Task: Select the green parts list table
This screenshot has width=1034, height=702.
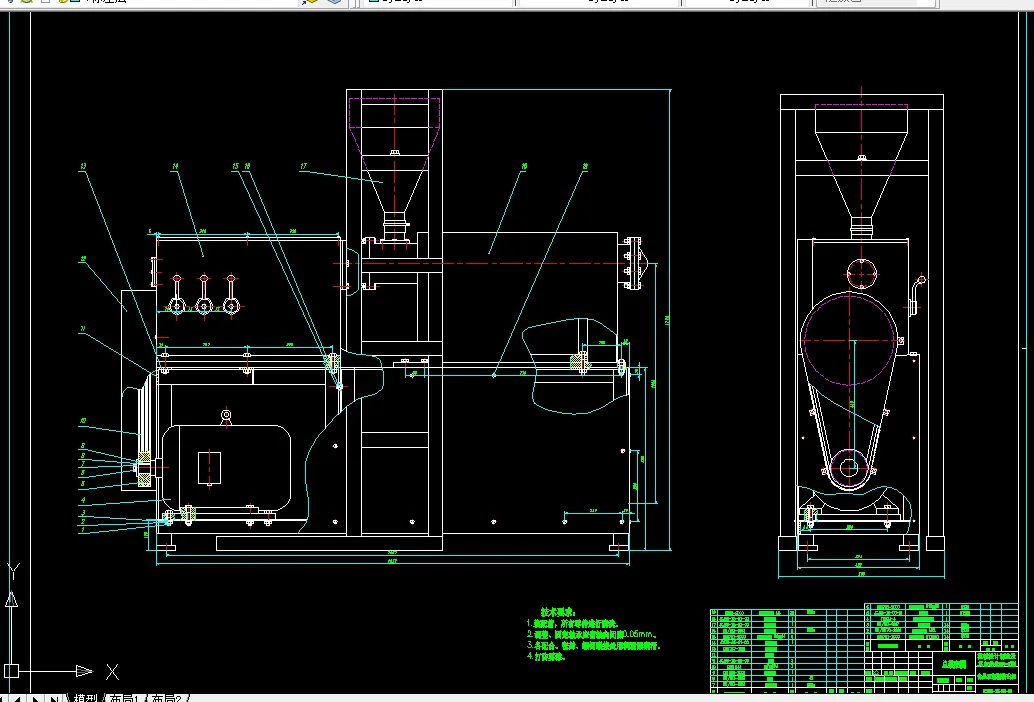Action: (x=864, y=647)
